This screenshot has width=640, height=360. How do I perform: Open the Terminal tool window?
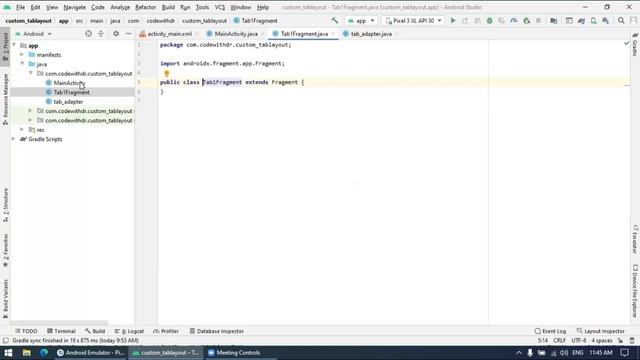click(61, 331)
